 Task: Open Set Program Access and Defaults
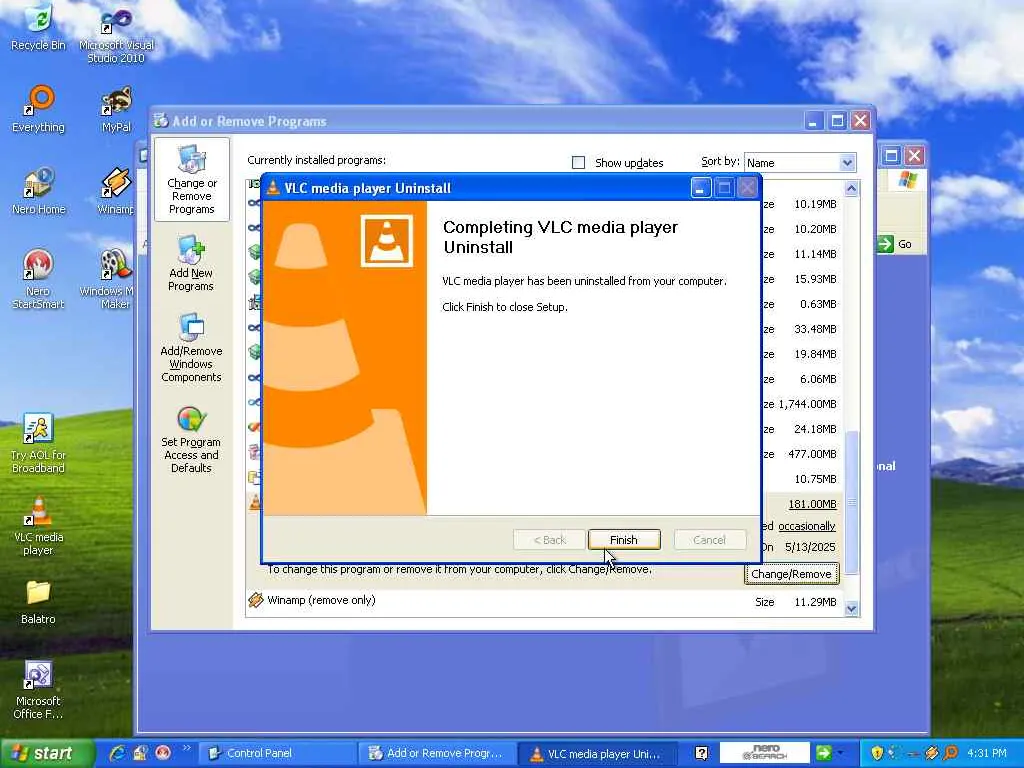[x=191, y=440]
